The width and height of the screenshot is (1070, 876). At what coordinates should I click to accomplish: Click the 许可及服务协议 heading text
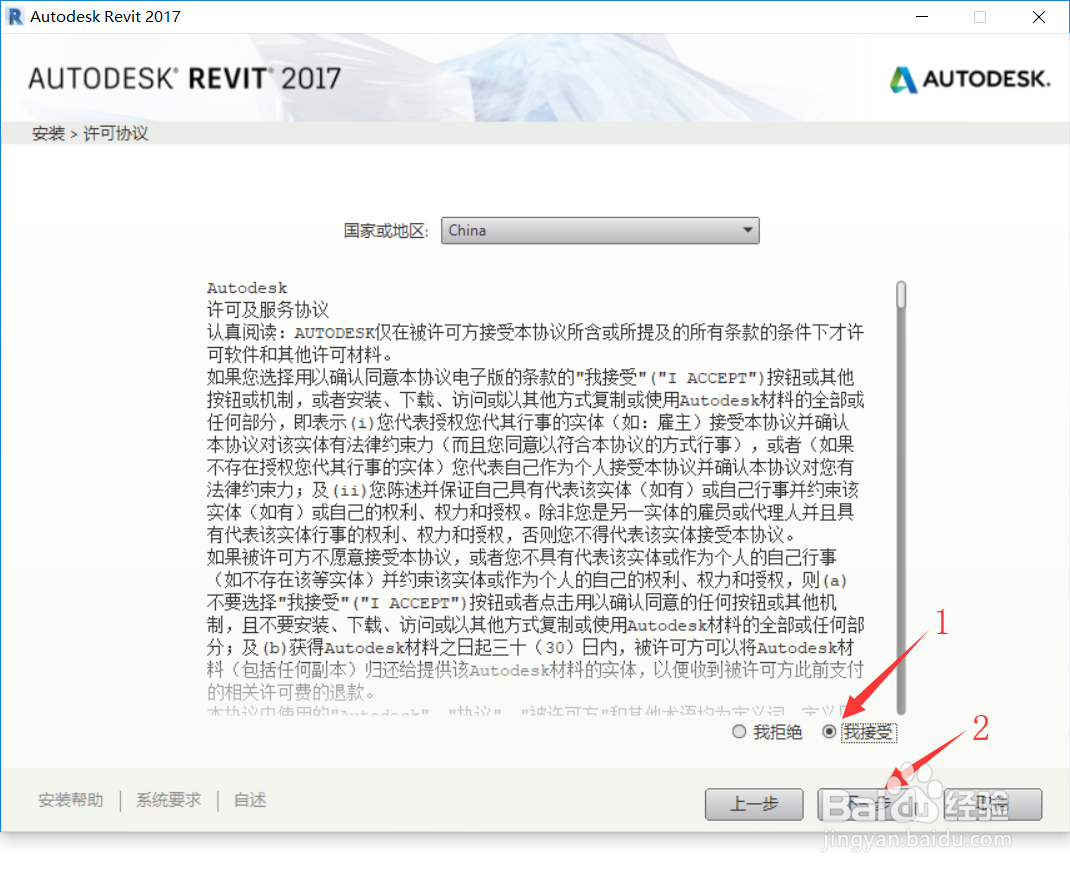tap(268, 310)
